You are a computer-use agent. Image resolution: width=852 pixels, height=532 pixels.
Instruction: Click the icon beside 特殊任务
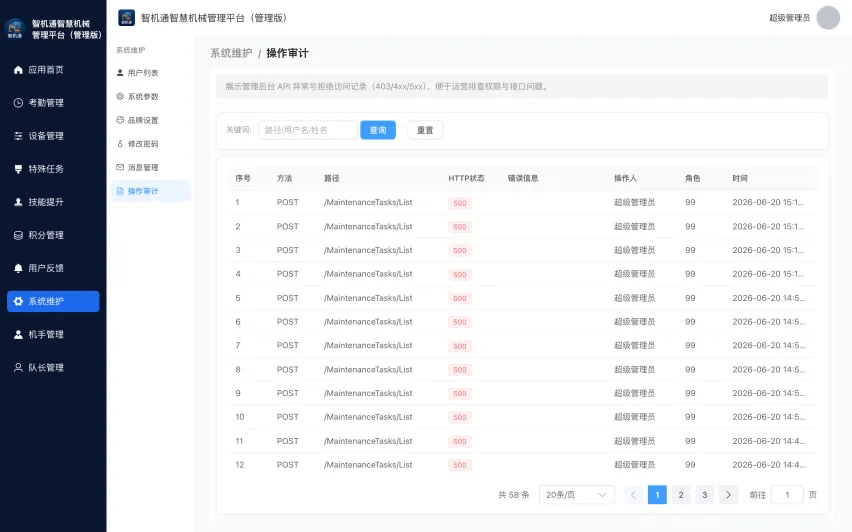[x=18, y=169]
